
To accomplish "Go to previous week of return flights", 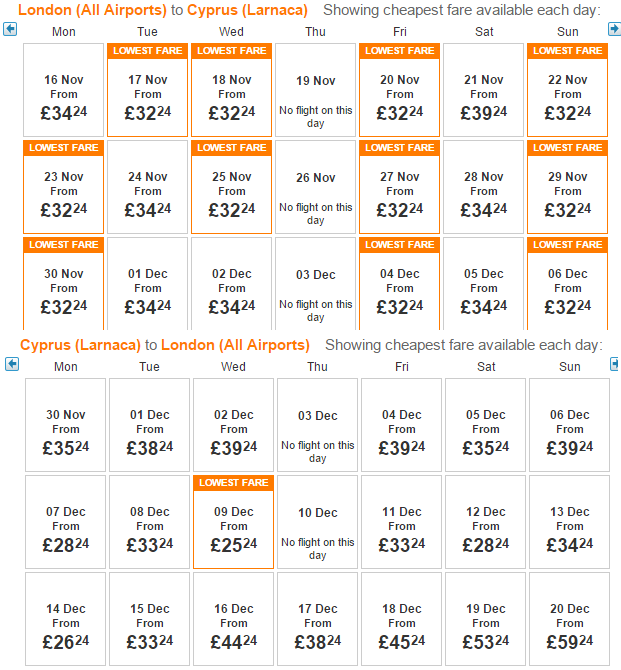I will [12, 364].
